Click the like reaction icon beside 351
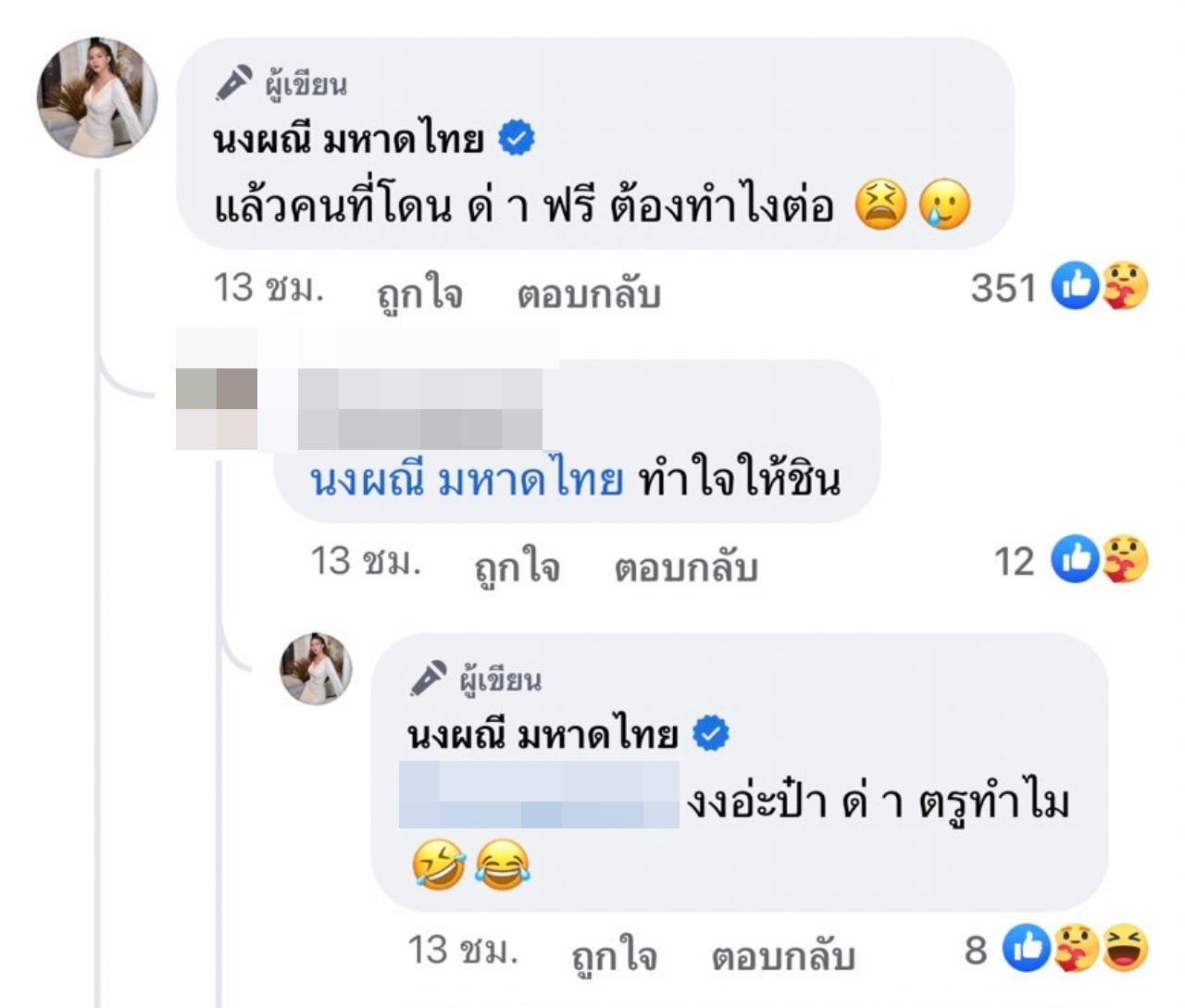1185x1008 pixels. pos(1074,286)
